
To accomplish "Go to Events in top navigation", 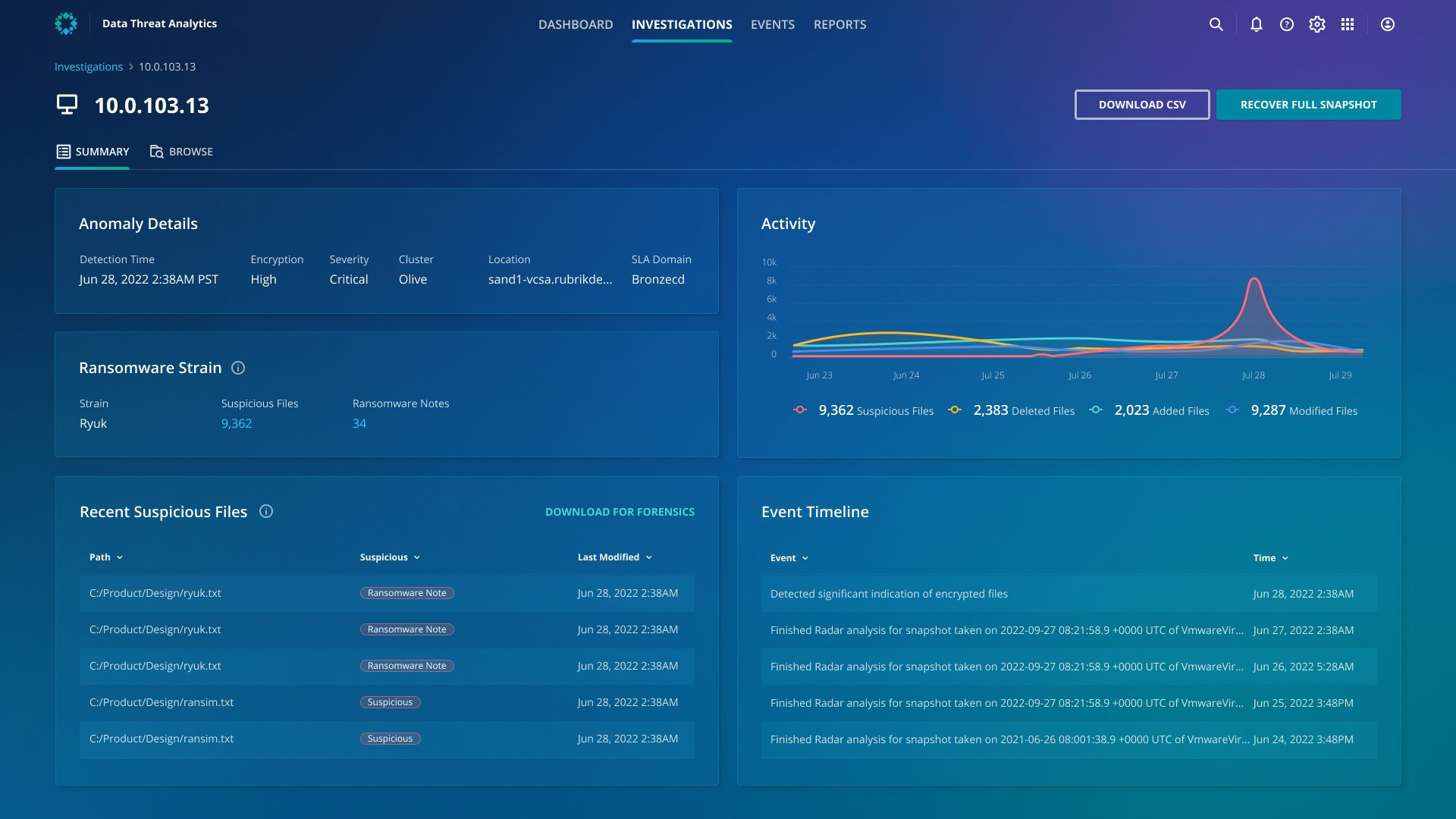I will [x=772, y=24].
